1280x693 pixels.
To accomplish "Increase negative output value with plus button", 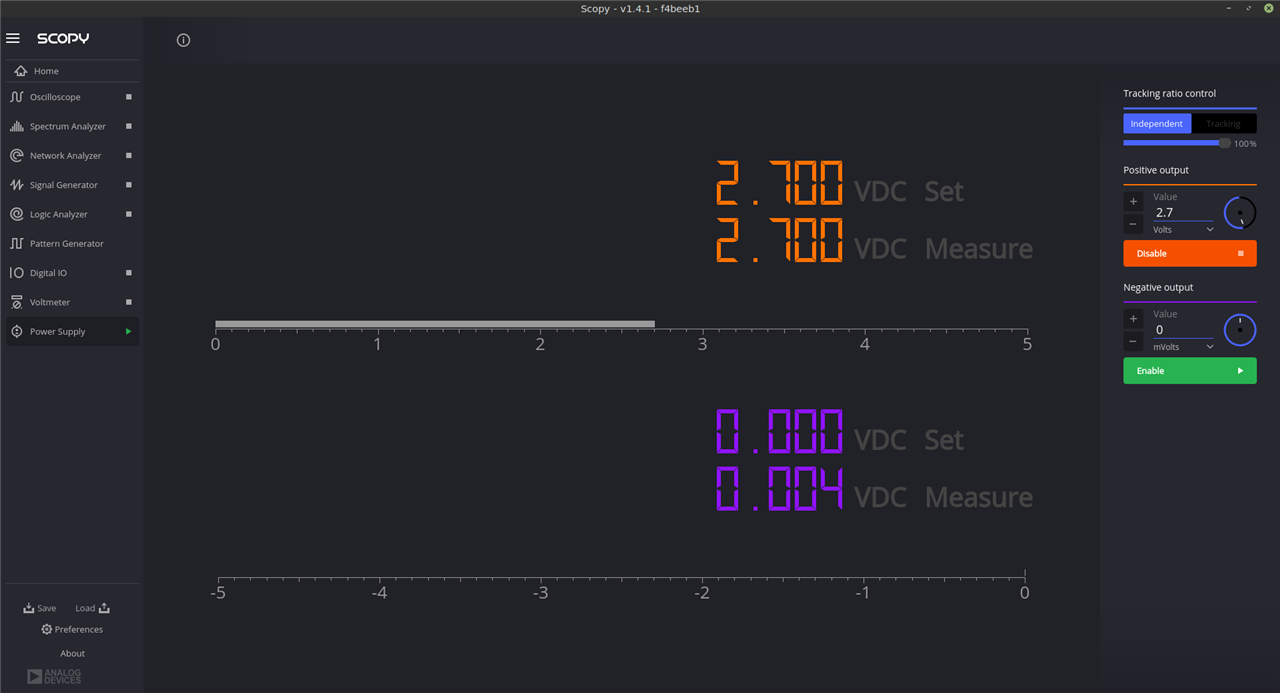I will click(1133, 319).
